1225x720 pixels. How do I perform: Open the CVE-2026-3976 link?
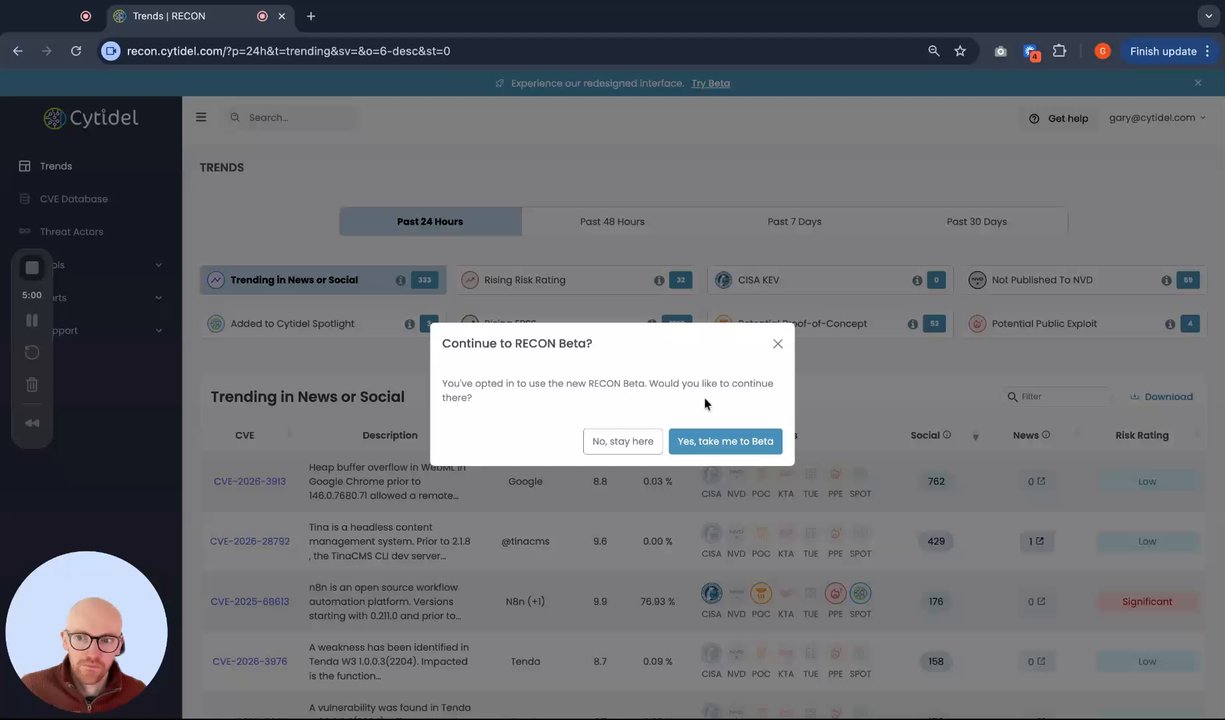[x=250, y=662]
